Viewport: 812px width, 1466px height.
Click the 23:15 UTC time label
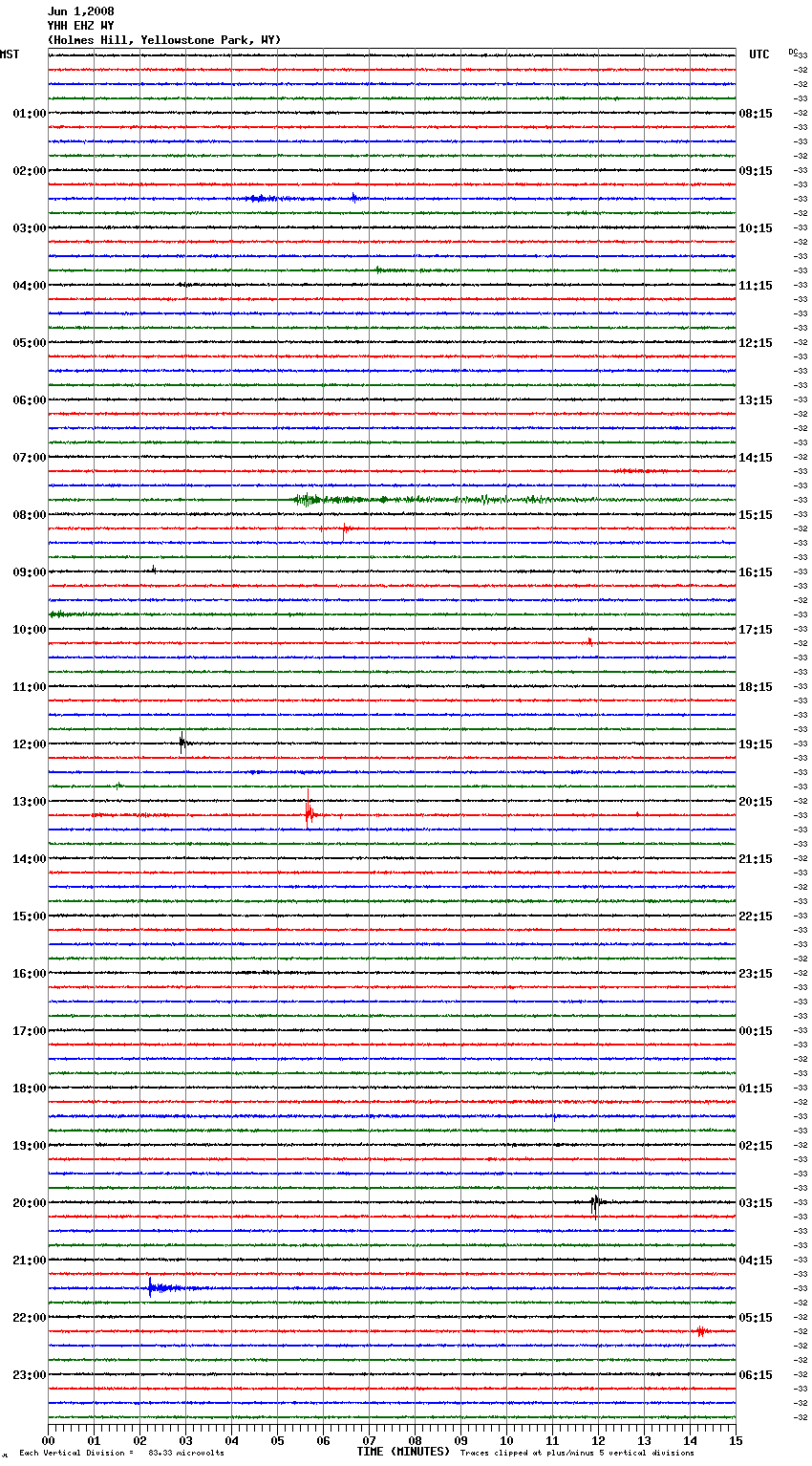tap(756, 974)
